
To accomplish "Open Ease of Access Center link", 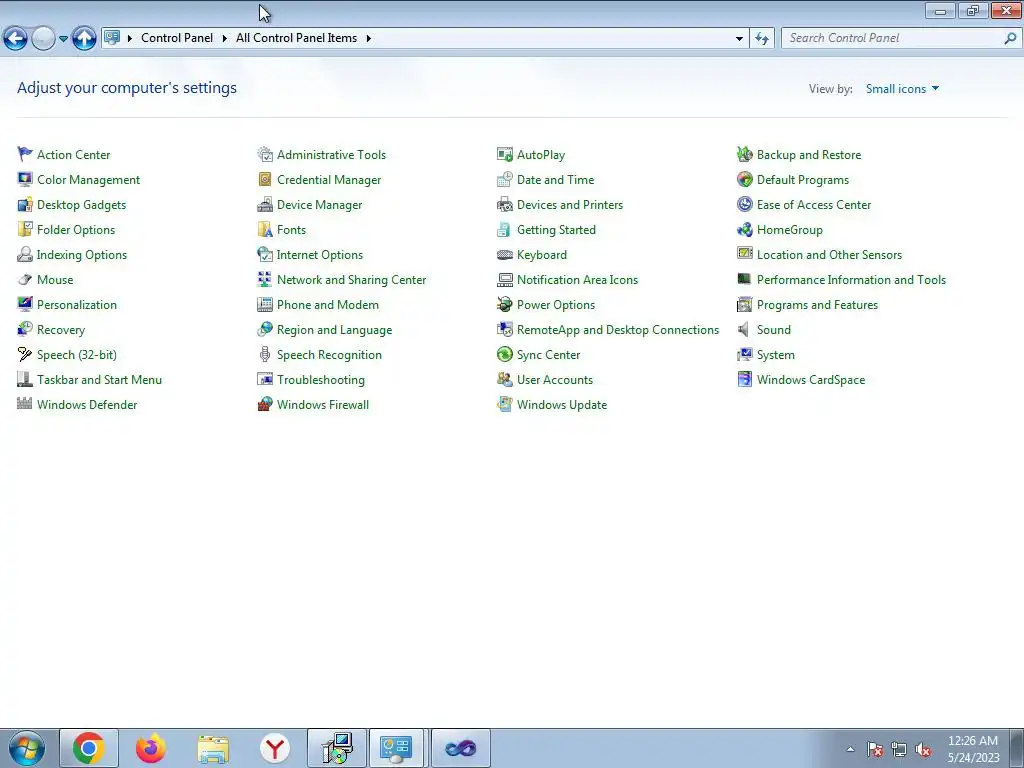I will (814, 204).
